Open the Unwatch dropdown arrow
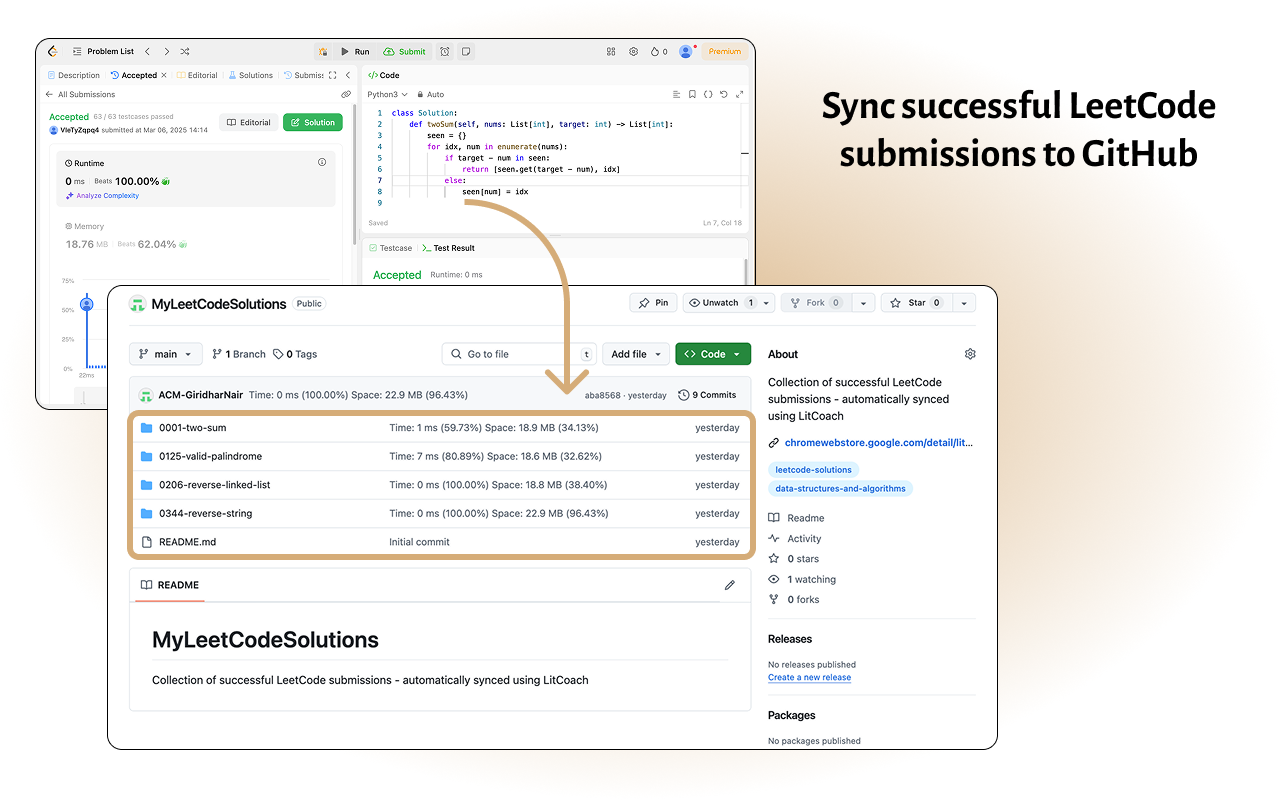This screenshot has height=800, width=1280. tap(766, 303)
